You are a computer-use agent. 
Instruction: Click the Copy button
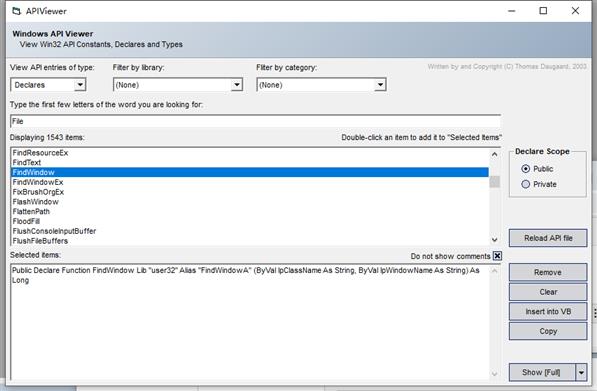click(548, 331)
